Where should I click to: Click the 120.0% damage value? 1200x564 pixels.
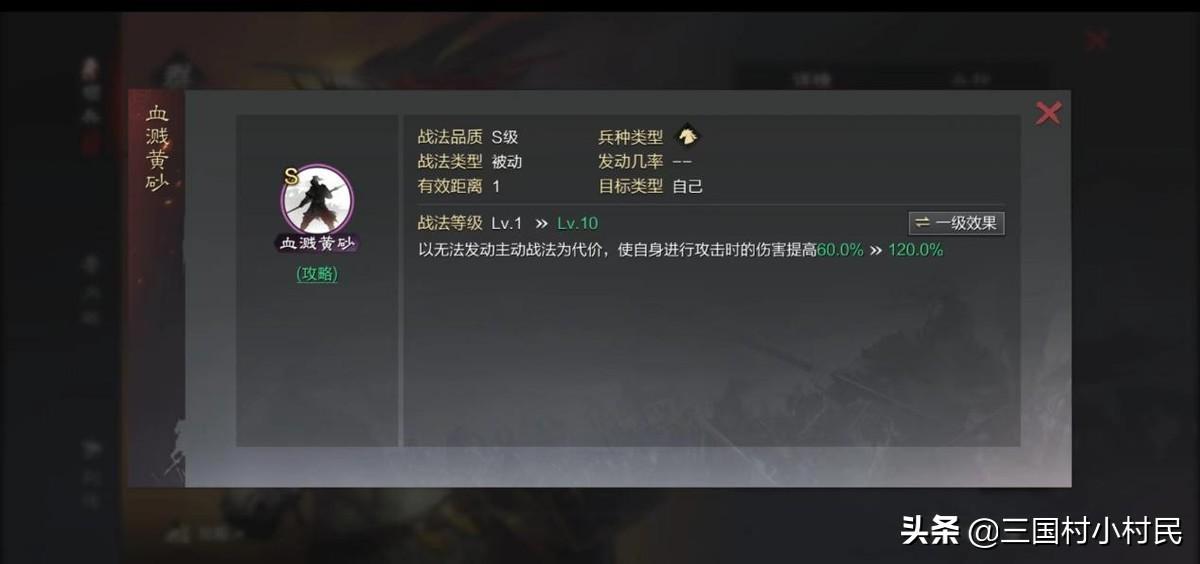(916, 250)
